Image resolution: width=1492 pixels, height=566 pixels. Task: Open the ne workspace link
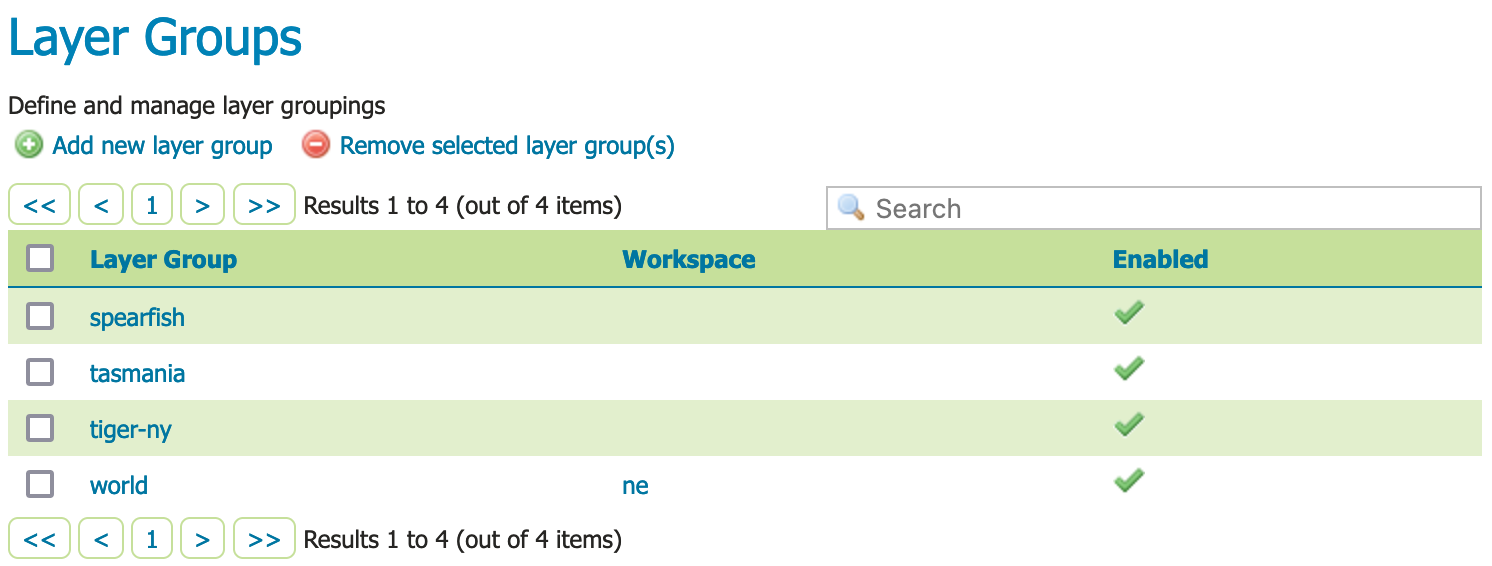tap(635, 486)
